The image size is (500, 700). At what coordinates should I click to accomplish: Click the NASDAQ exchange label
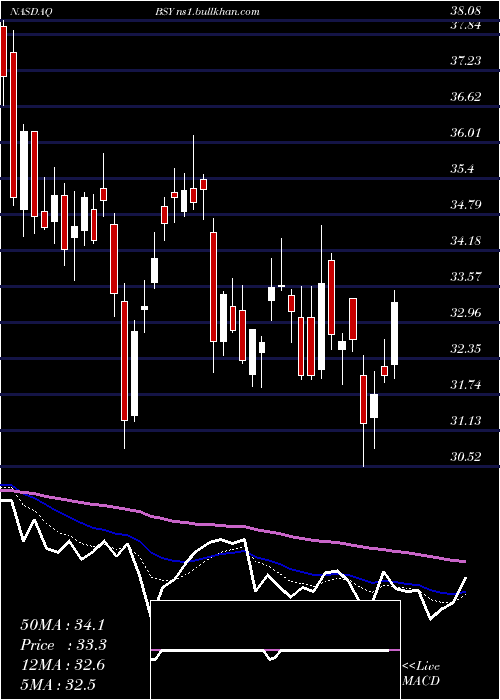click(x=29, y=11)
